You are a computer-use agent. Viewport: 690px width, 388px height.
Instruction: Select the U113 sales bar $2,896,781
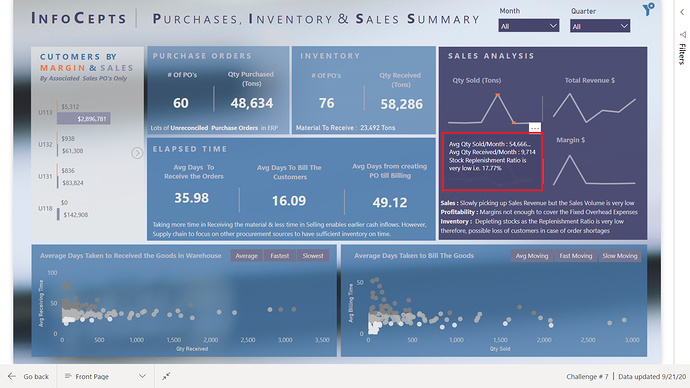tap(84, 118)
